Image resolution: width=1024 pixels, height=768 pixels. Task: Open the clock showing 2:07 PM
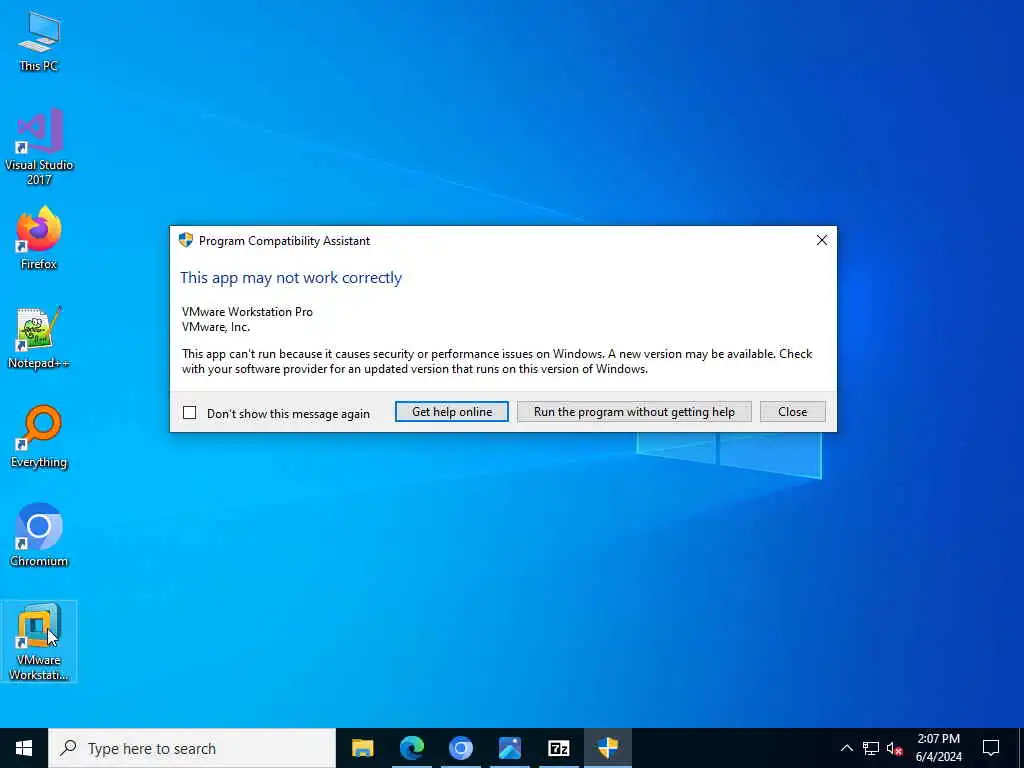(x=938, y=748)
